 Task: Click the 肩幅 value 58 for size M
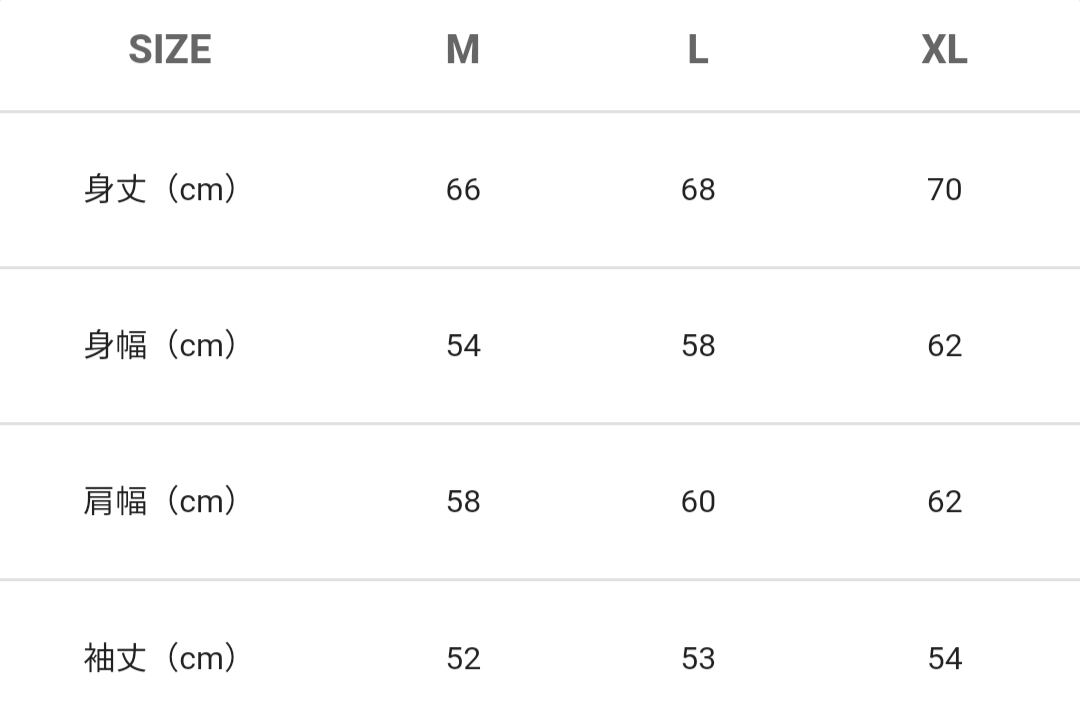pyautogui.click(x=463, y=502)
